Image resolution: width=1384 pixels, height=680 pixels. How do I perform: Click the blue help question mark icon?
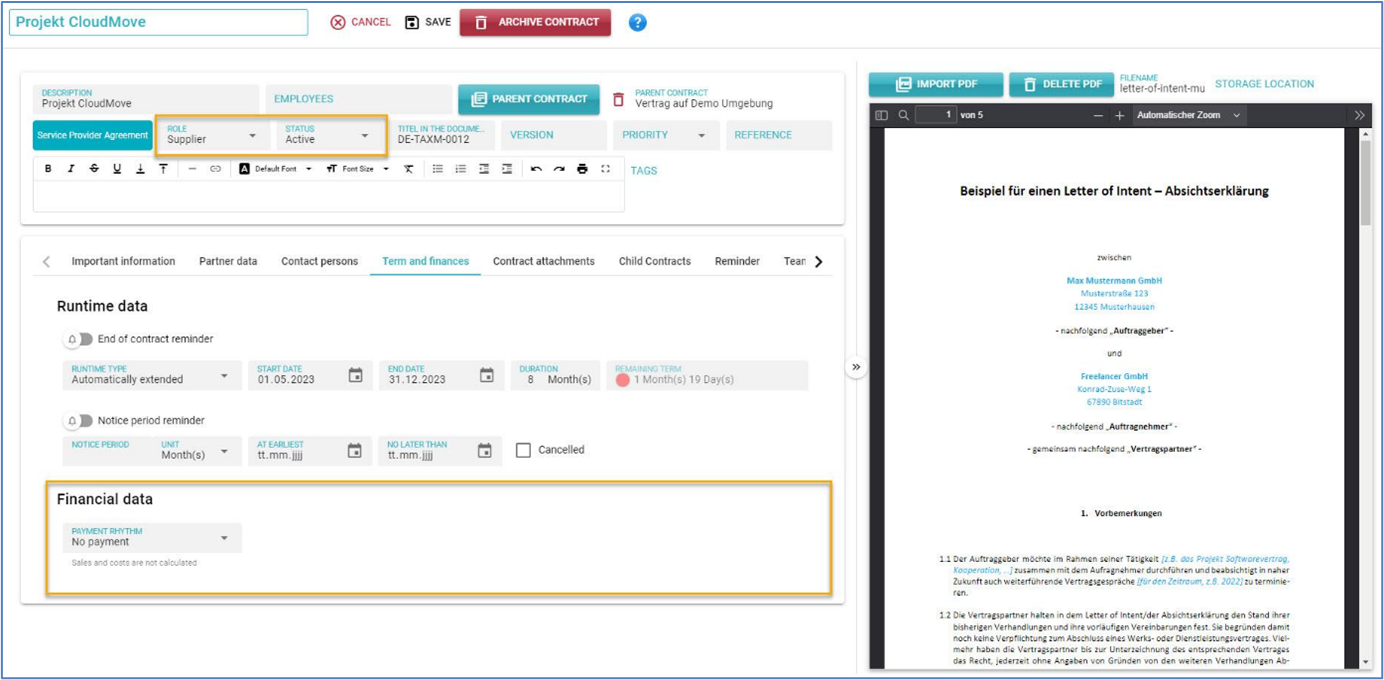638,22
